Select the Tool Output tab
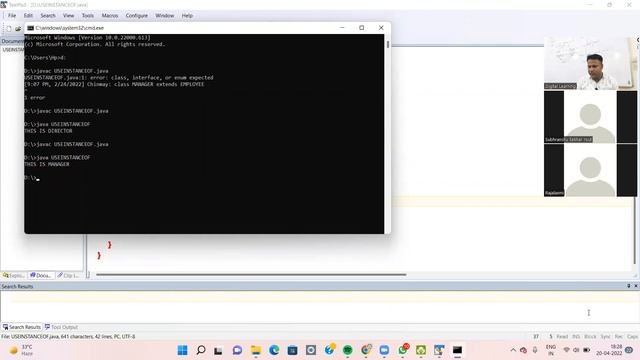Screen dimensions: 640x360 [61, 327]
